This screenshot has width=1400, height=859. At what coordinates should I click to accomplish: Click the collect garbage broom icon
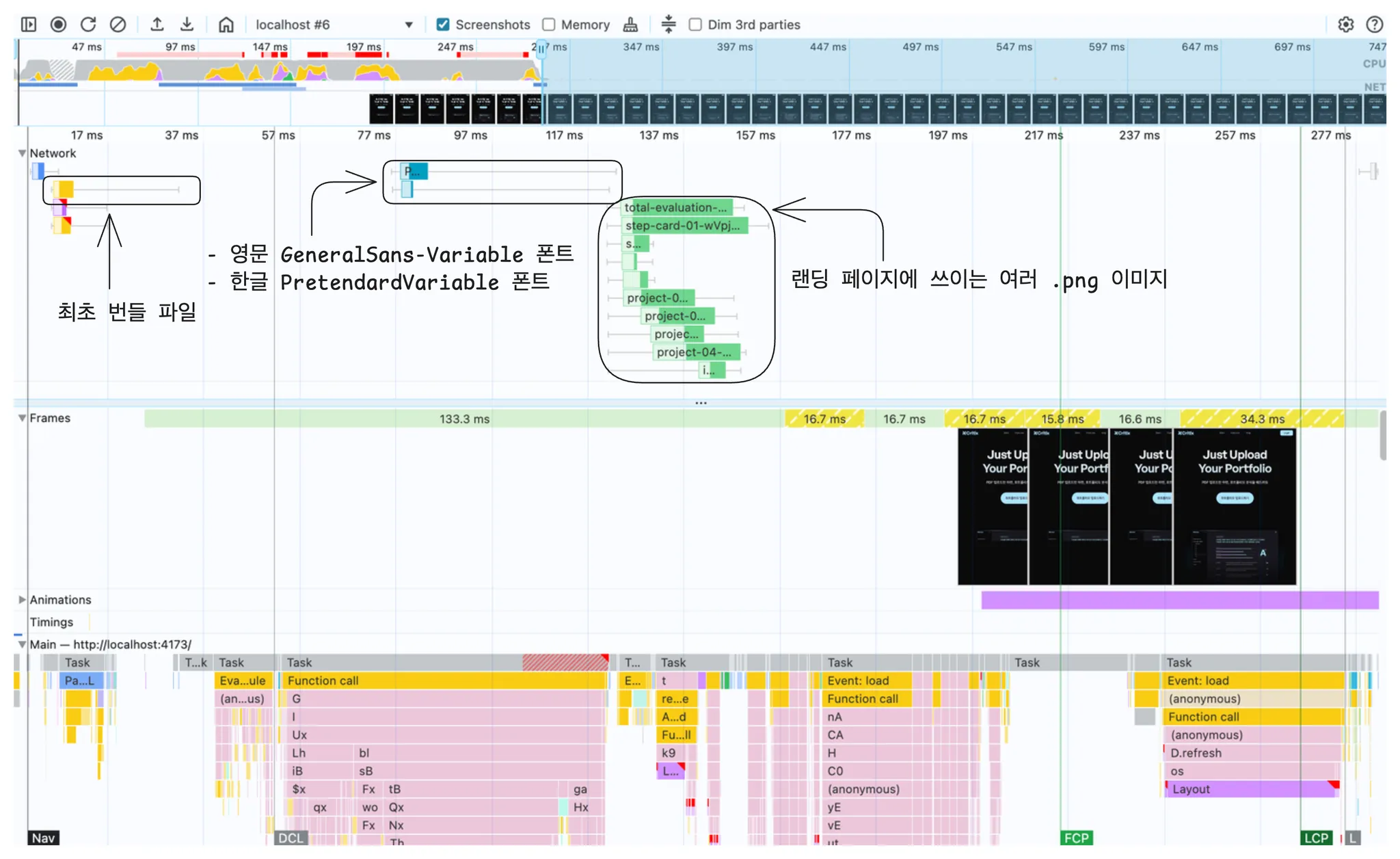[630, 25]
